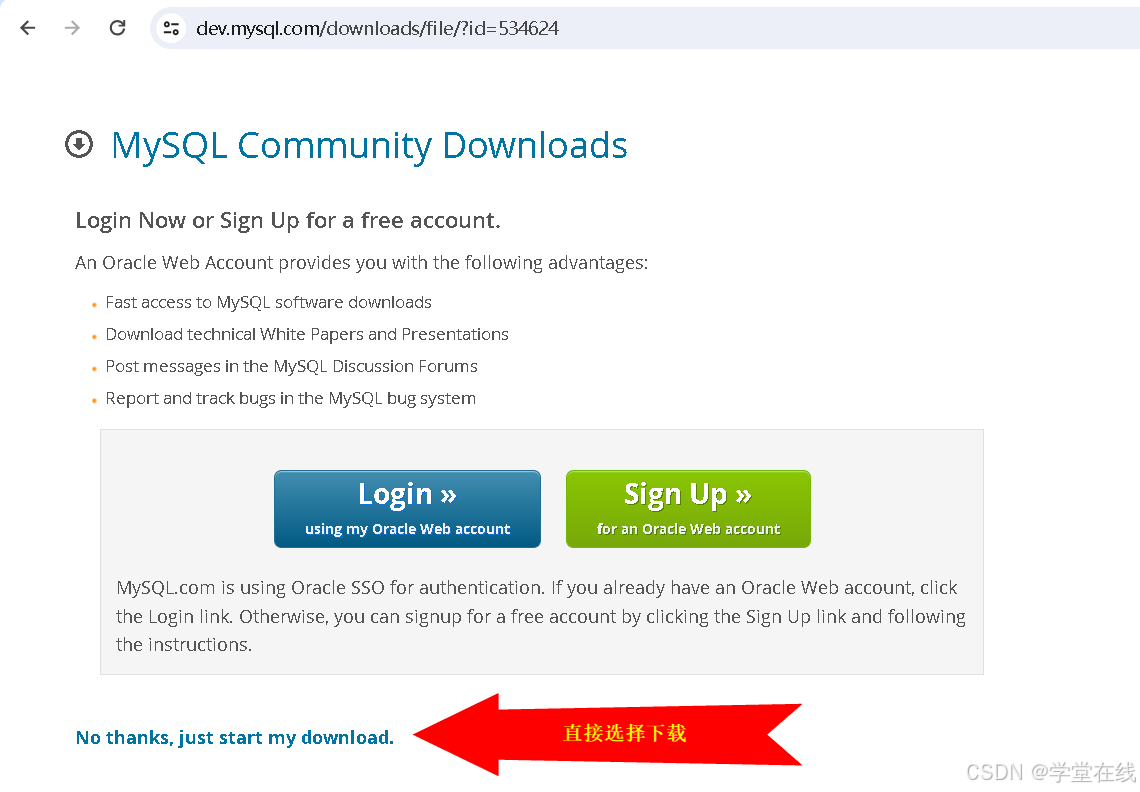Click the Fast access to MySQL software bullet
This screenshot has width=1140, height=792.
268,303
